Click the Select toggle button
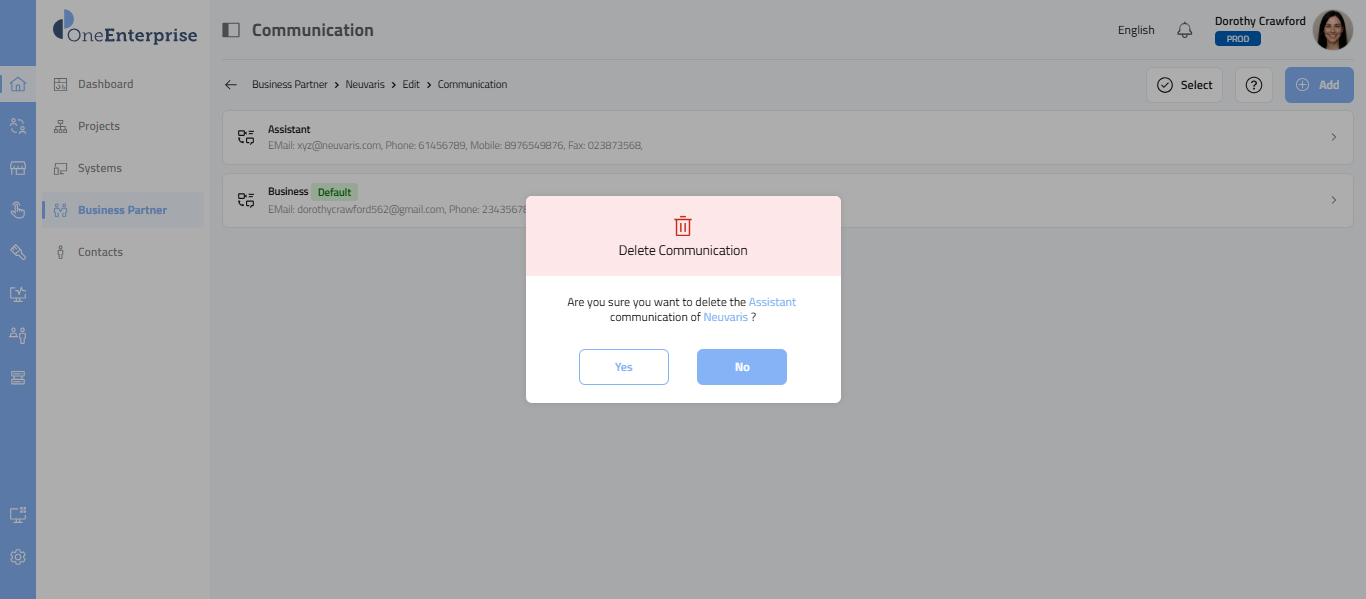This screenshot has height=599, width=1366. pos(1184,85)
